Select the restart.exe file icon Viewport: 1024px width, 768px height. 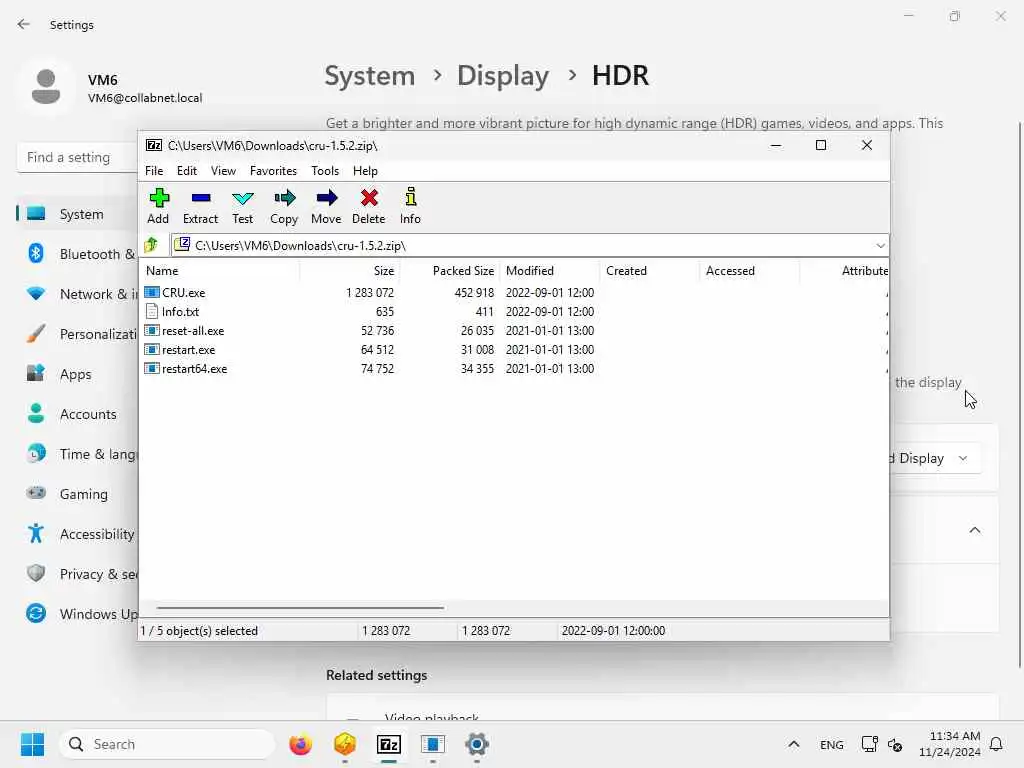[152, 349]
